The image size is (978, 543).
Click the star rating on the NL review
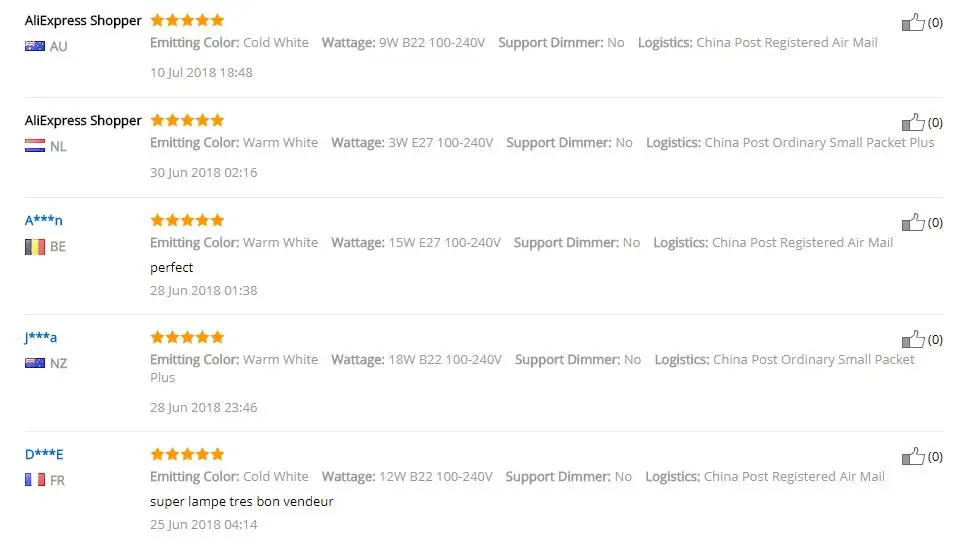pyautogui.click(x=187, y=120)
